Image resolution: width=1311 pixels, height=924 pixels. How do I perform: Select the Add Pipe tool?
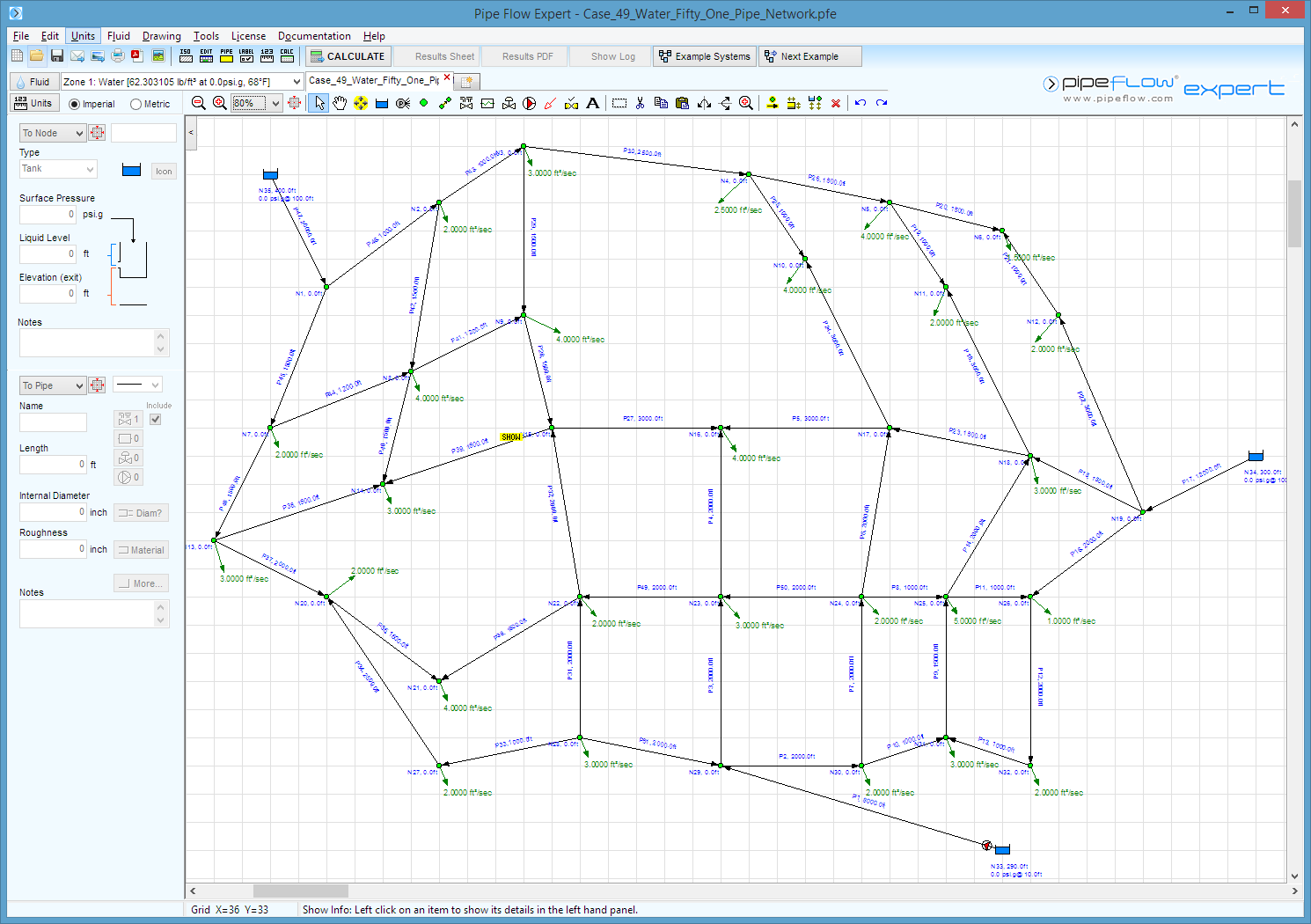445,103
